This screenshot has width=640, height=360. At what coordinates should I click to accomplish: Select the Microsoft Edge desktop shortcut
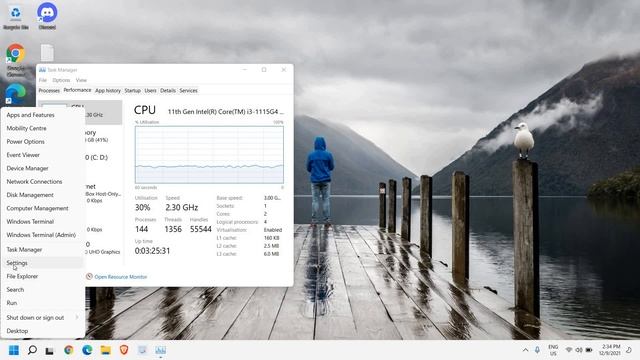(16, 95)
